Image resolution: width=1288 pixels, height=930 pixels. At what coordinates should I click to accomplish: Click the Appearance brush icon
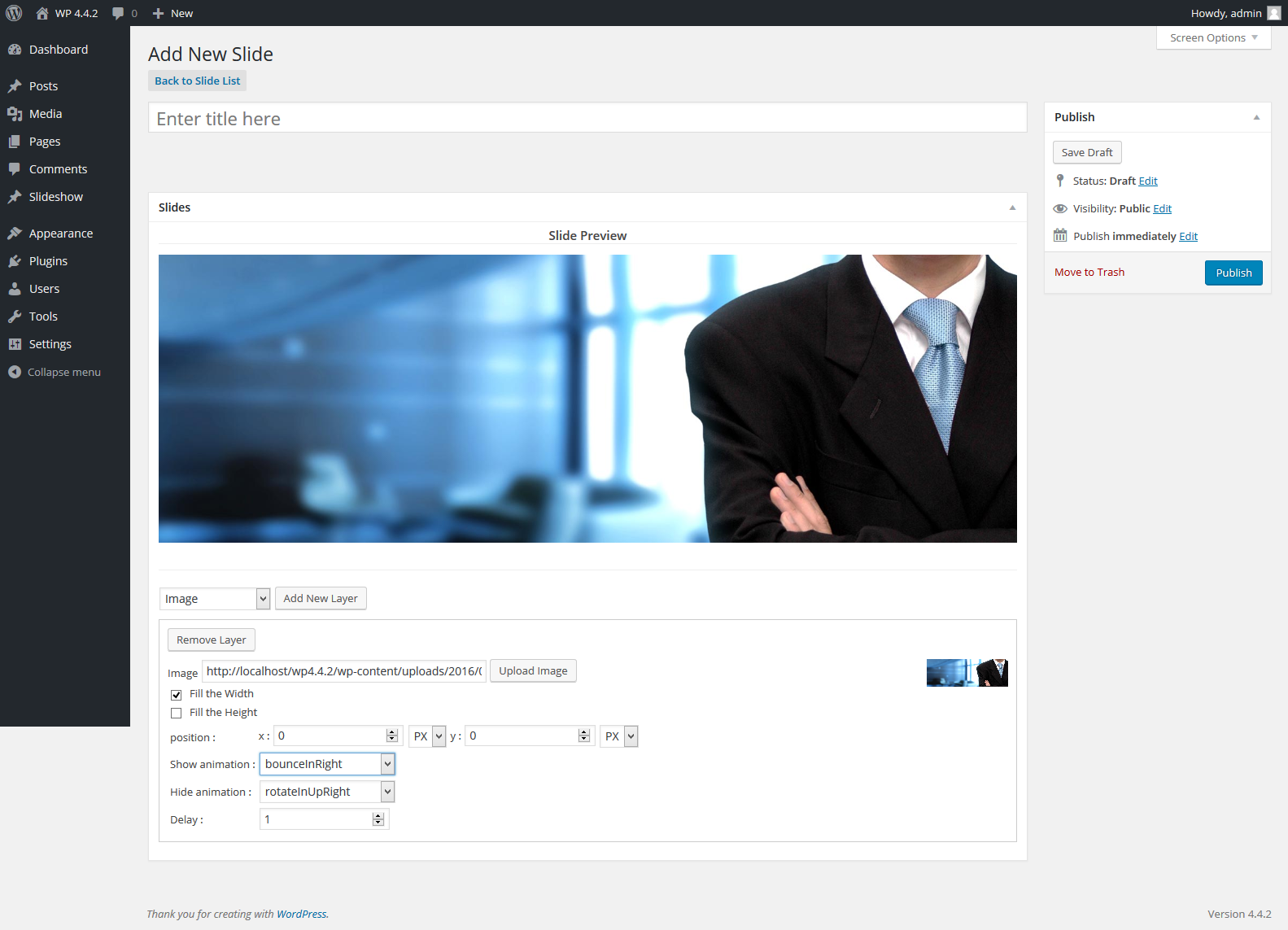click(15, 234)
